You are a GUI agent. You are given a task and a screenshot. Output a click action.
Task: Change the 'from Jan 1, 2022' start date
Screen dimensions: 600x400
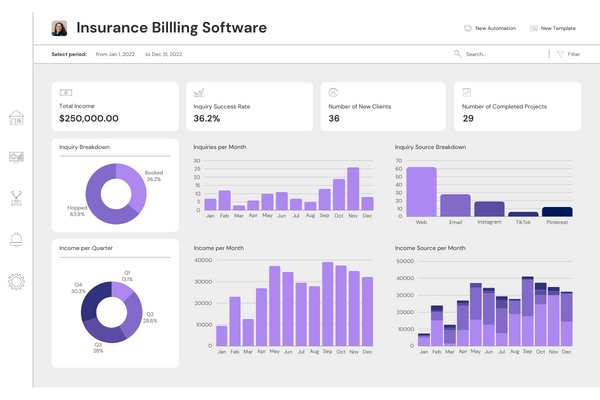point(115,54)
